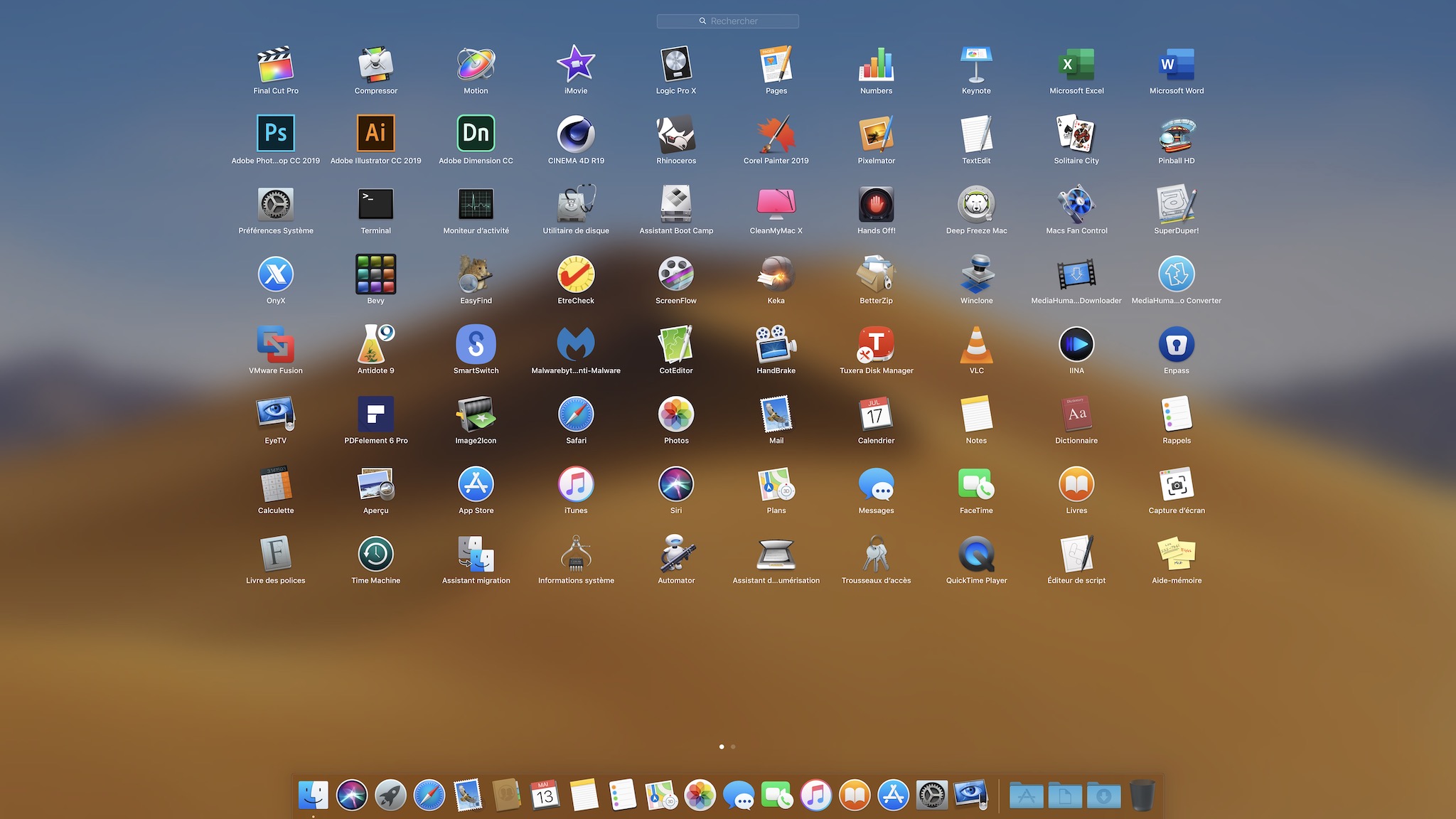Launch Antidote 9

tap(376, 344)
